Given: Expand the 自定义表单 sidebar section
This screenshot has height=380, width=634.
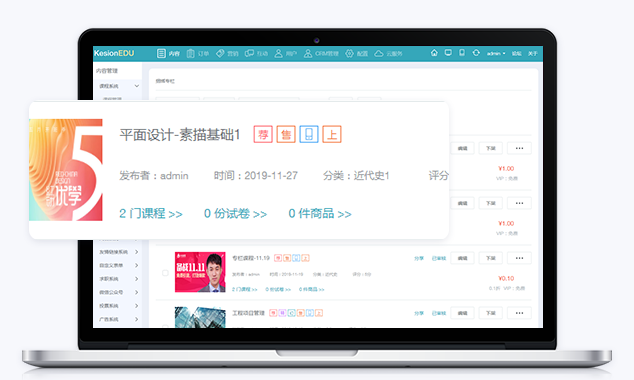Looking at the screenshot, I should click(119, 265).
